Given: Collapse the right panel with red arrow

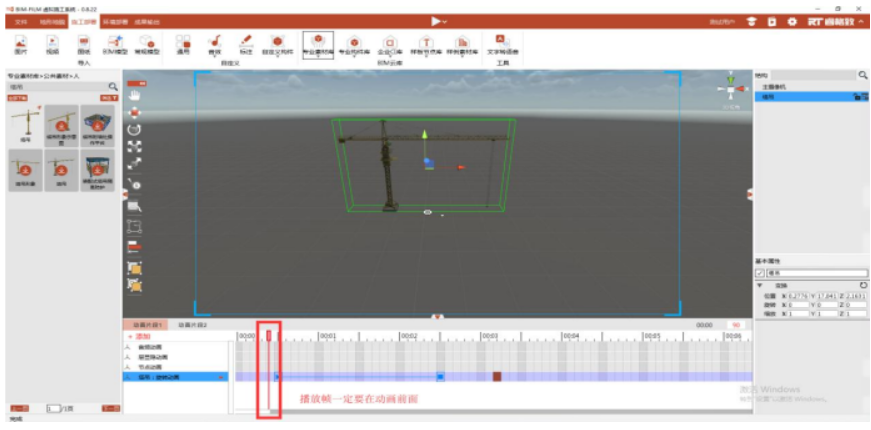Looking at the screenshot, I should point(750,193).
